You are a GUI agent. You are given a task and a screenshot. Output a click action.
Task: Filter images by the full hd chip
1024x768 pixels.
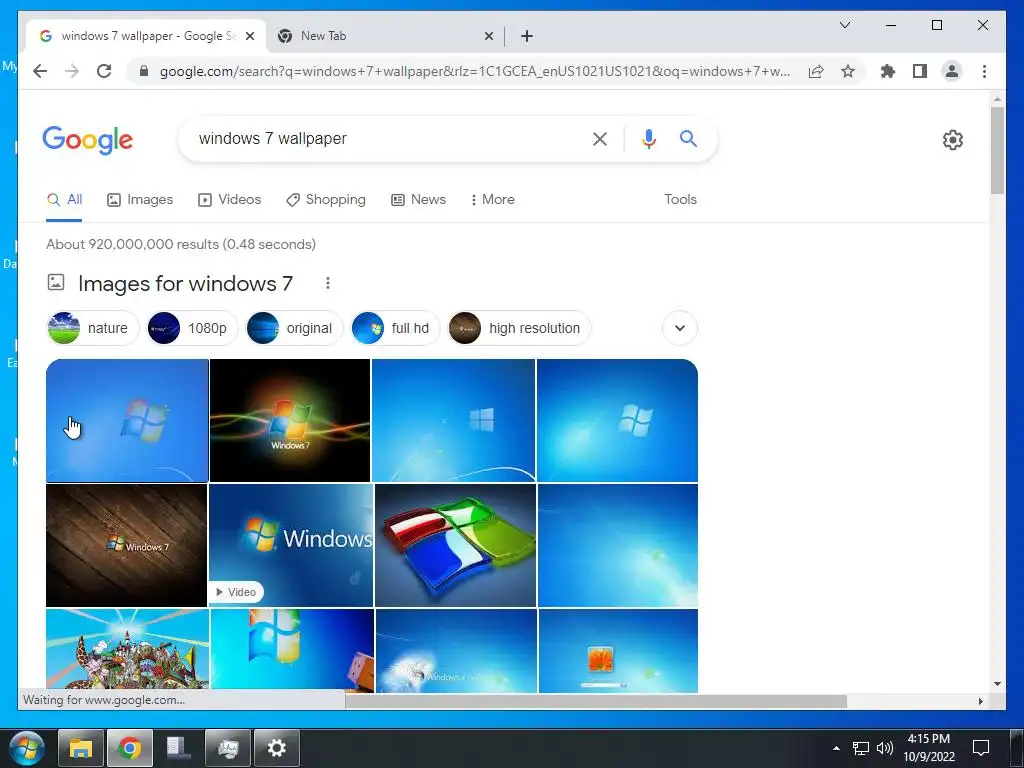tap(395, 328)
